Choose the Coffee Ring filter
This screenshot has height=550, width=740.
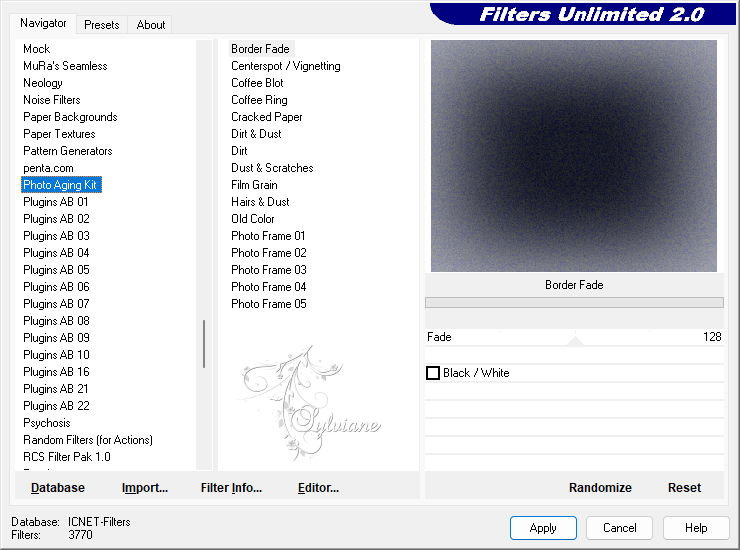pyautogui.click(x=259, y=100)
